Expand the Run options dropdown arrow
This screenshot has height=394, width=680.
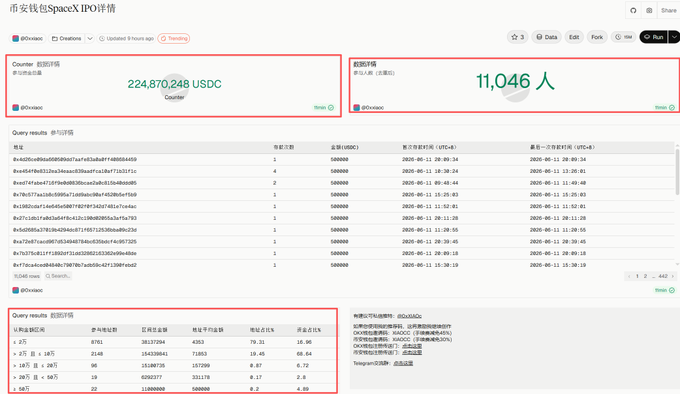coord(674,37)
